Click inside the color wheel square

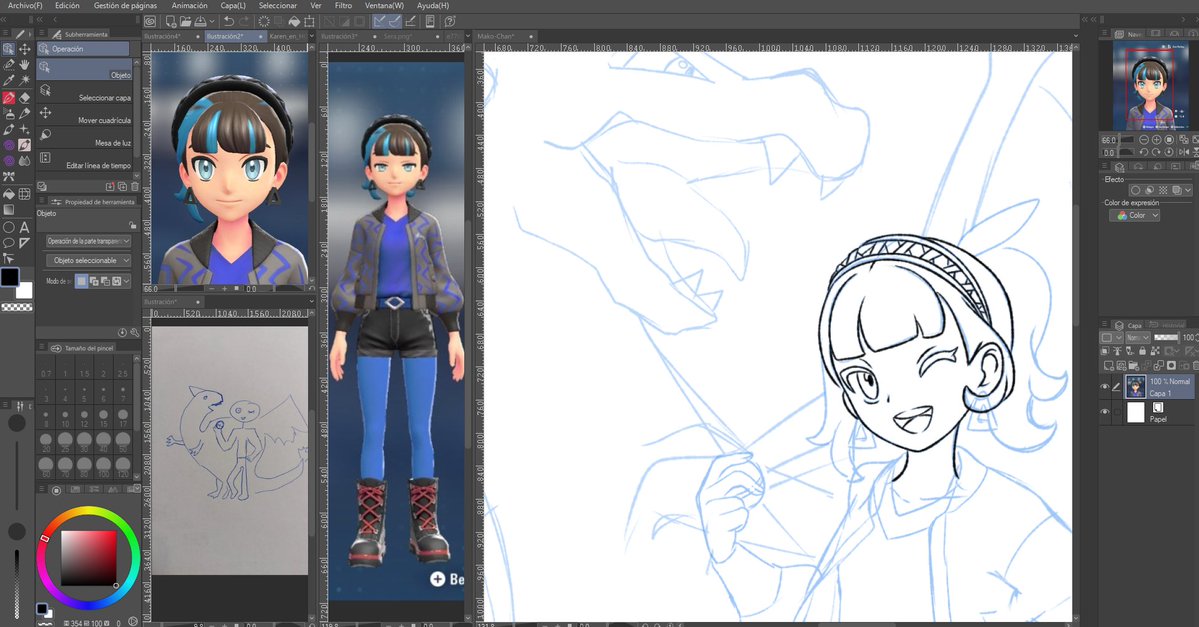pos(89,557)
